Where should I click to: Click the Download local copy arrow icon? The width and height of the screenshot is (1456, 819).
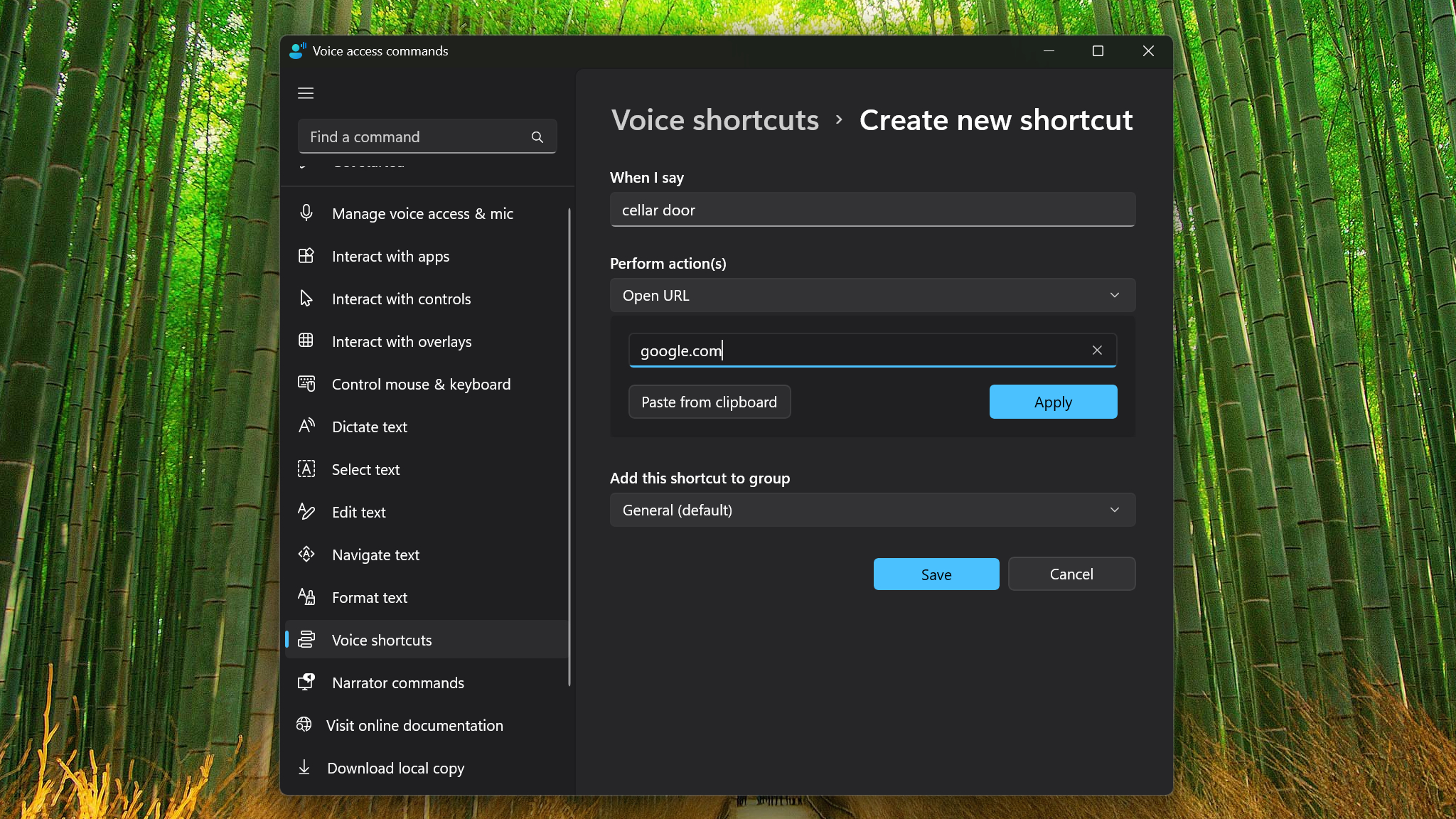[x=304, y=768]
